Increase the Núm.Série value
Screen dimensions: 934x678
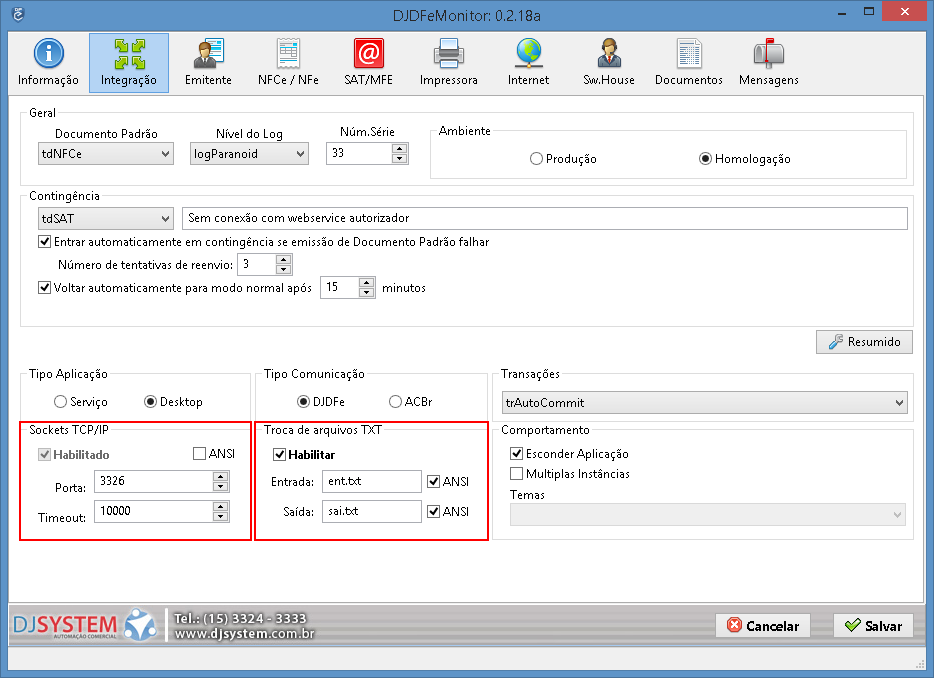click(x=400, y=148)
